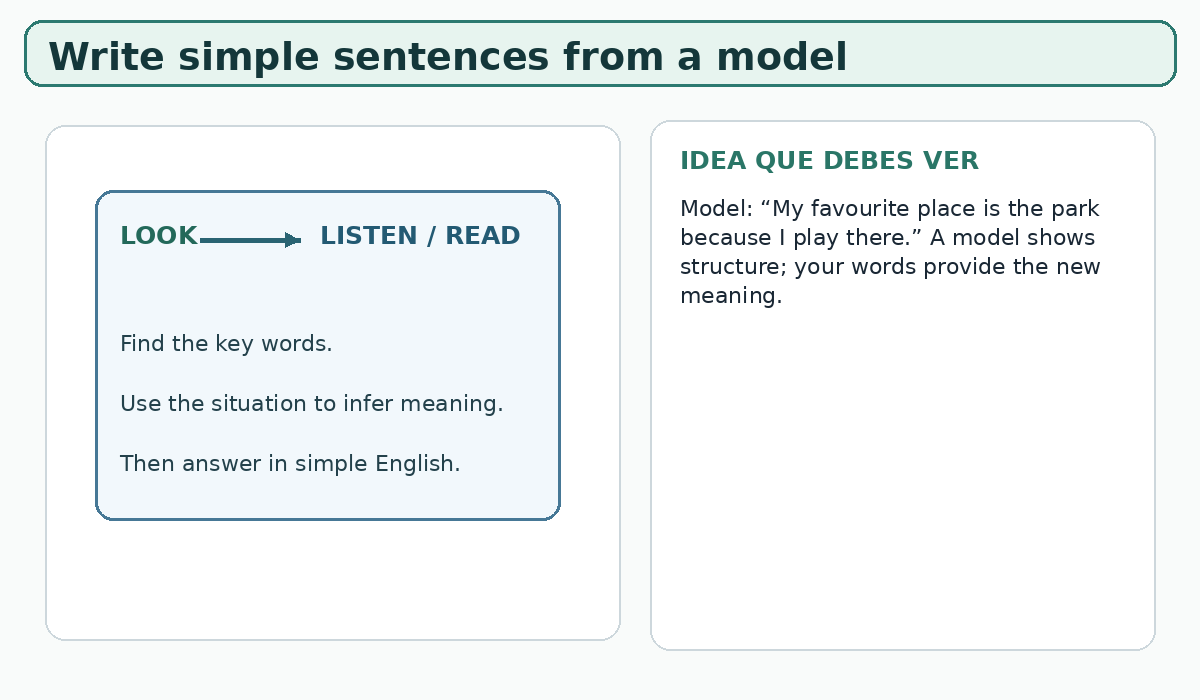
Task: Click the LISTEN / READ label
Action: pos(420,236)
